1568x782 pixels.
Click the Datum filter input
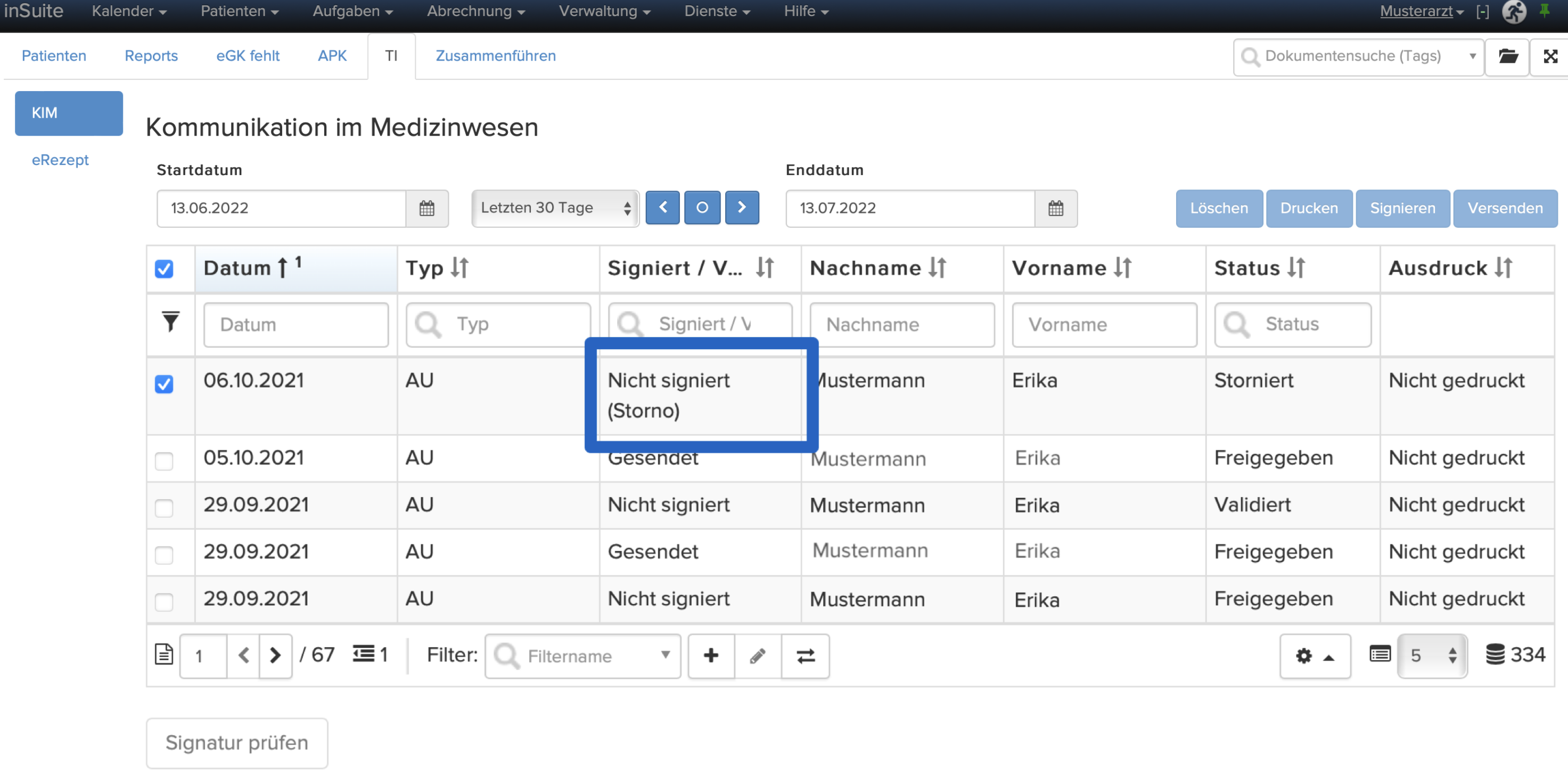(x=296, y=324)
